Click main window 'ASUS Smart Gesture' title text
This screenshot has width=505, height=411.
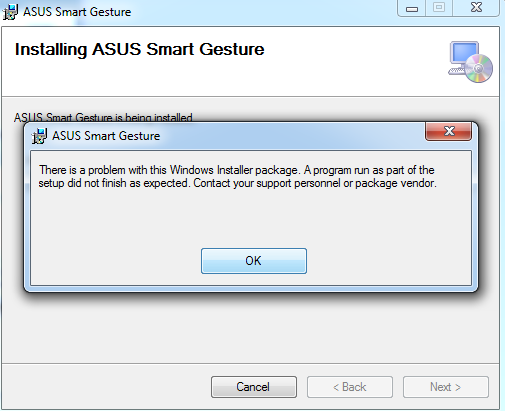click(x=77, y=12)
